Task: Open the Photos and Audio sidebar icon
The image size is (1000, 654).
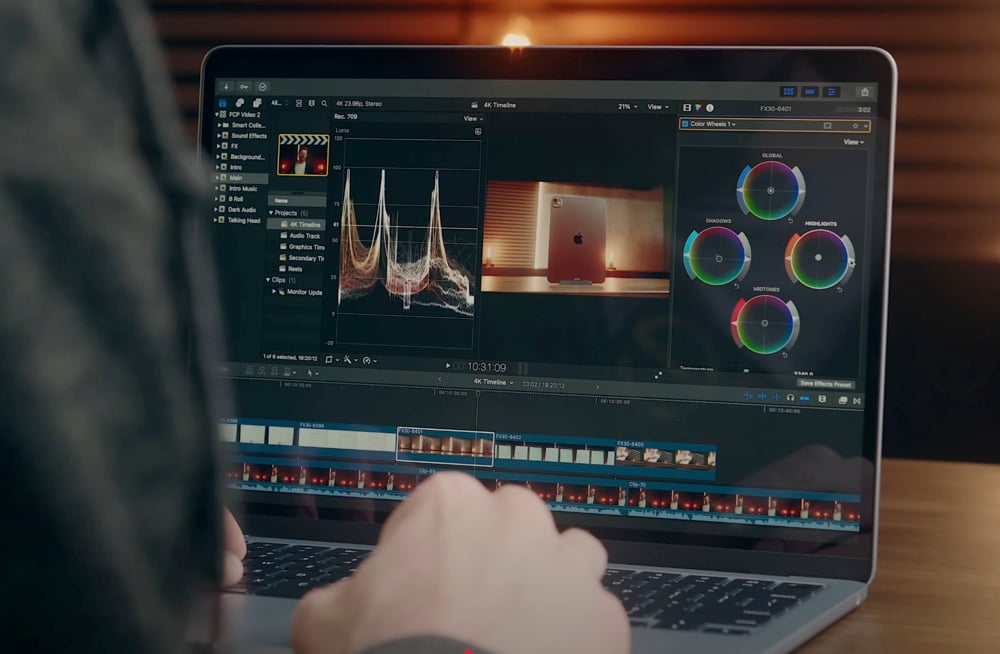Action: [x=240, y=103]
